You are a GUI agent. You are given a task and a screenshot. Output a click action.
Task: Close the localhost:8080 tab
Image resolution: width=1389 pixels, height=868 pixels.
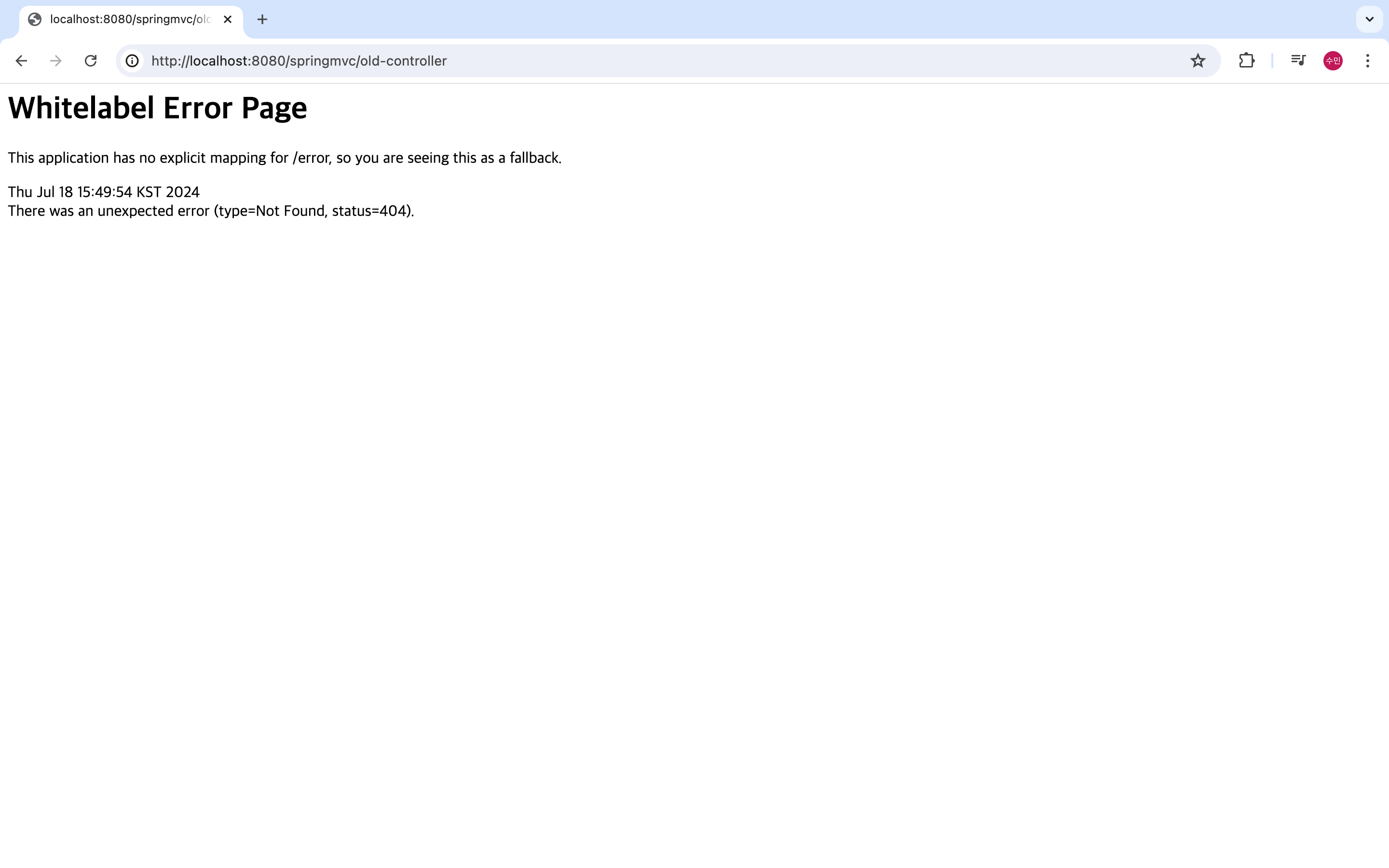click(227, 19)
